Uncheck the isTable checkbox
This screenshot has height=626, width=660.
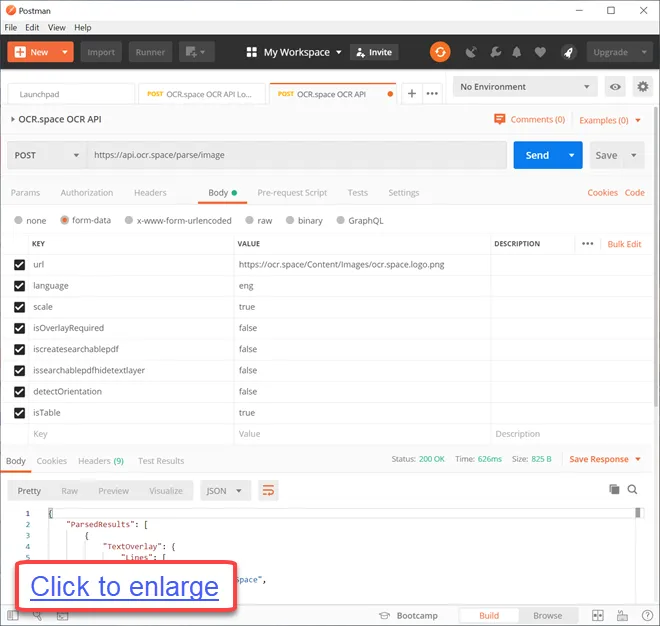19,413
